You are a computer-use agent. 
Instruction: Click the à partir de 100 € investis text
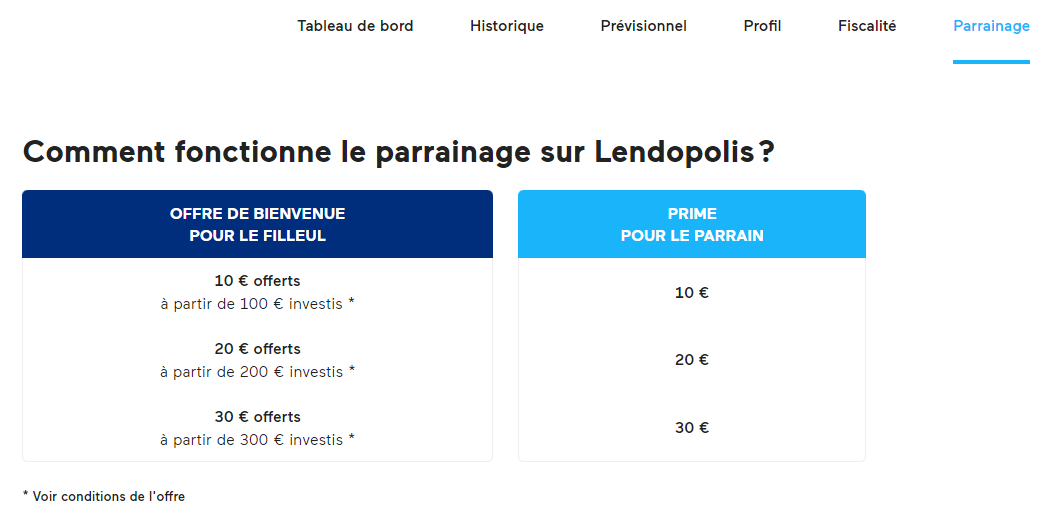[x=258, y=304]
